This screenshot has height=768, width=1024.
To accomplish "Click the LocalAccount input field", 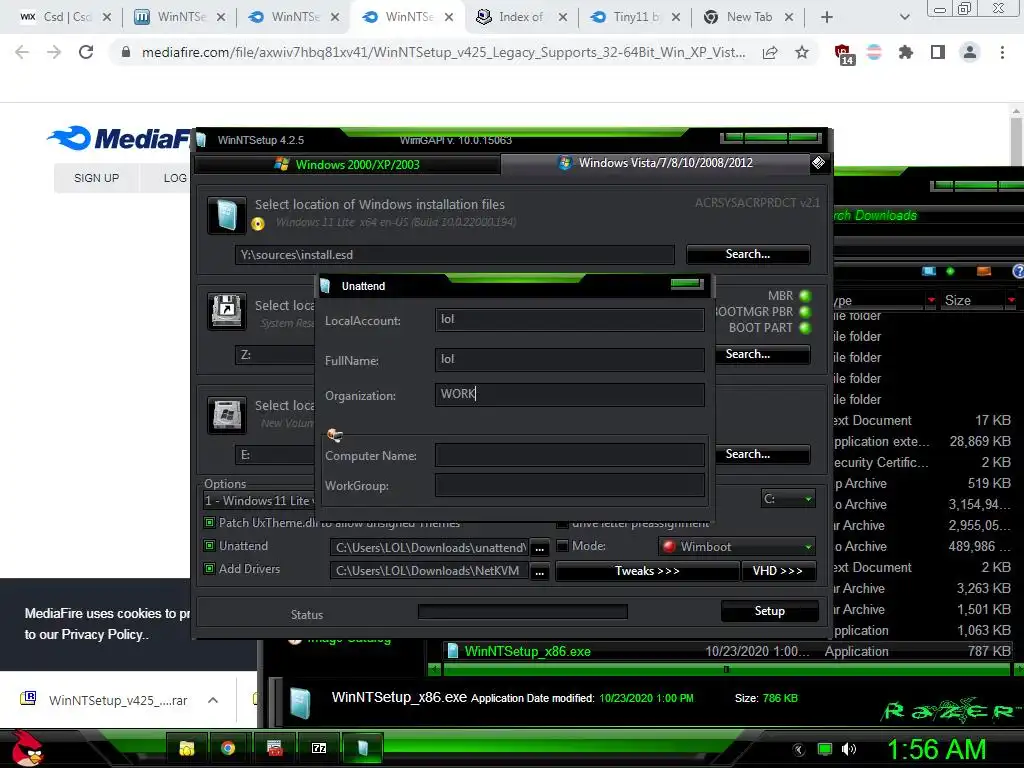I will click(x=569, y=319).
